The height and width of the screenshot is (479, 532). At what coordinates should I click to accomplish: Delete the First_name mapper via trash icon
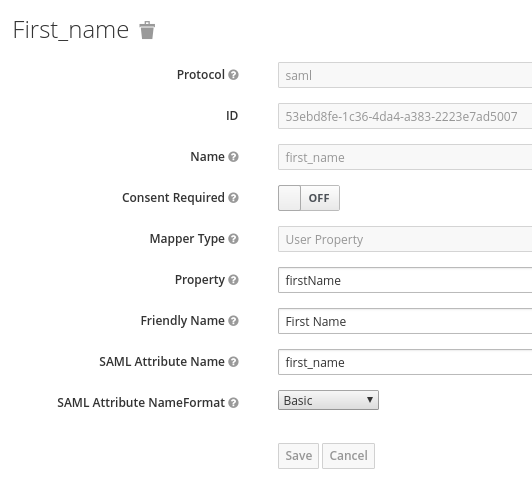[147, 30]
